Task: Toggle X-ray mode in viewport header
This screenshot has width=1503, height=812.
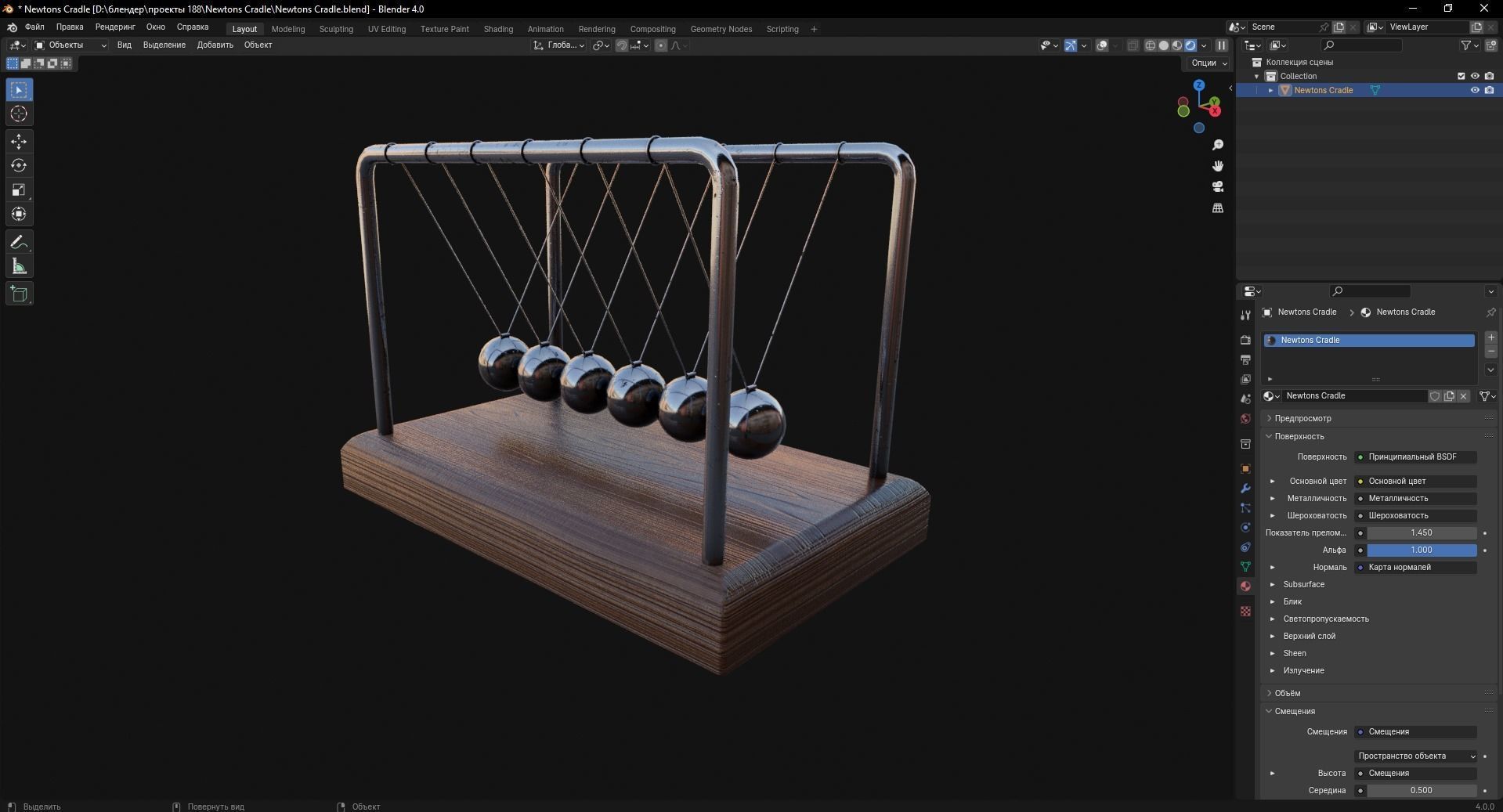Action: (x=1133, y=45)
